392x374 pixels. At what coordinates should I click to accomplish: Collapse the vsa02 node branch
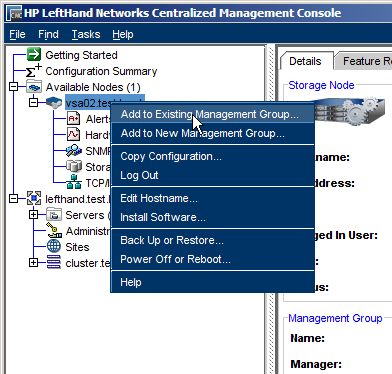pyautogui.click(x=33, y=103)
